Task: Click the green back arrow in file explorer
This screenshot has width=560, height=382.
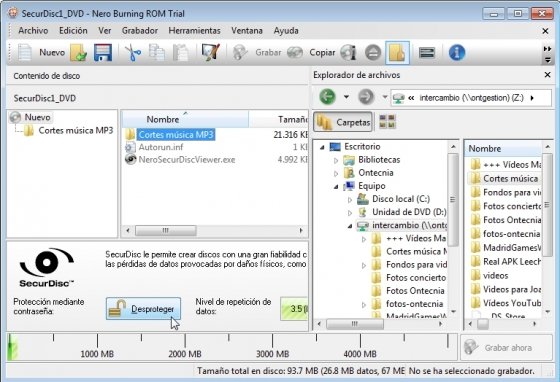Action: [327, 97]
